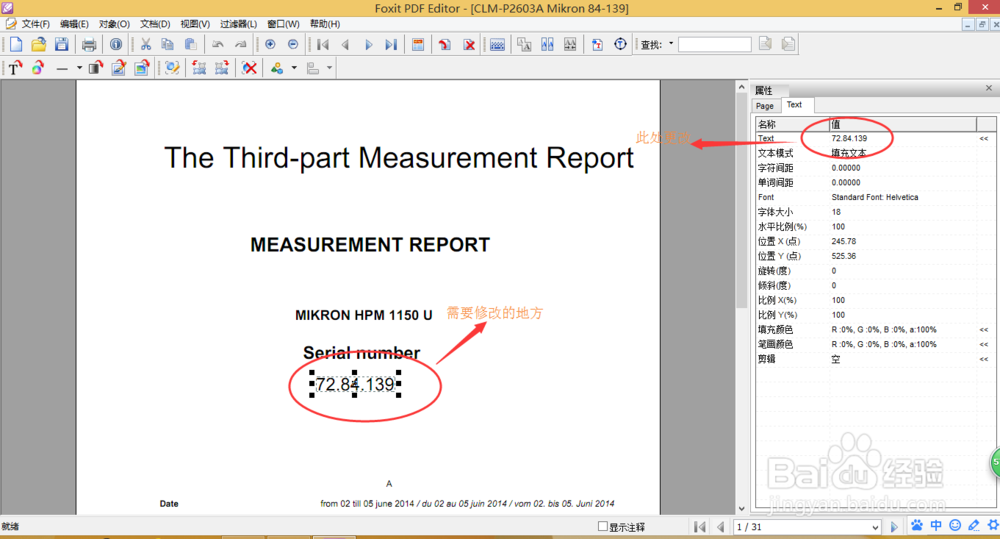The height and width of the screenshot is (539, 1000).
Task: Open the 文档(D) menu
Action: (x=155, y=24)
